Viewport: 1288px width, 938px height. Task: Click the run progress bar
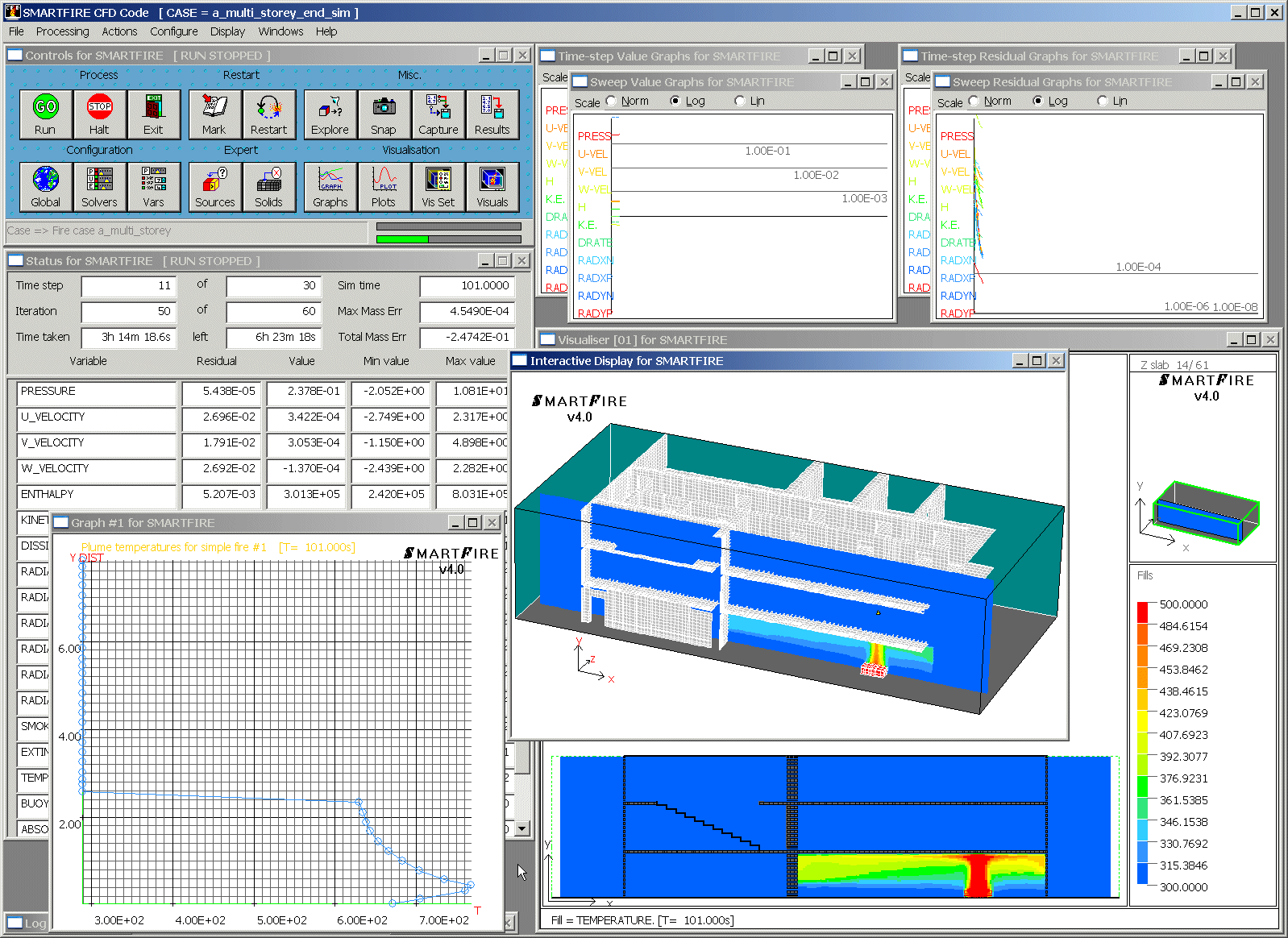[x=449, y=239]
